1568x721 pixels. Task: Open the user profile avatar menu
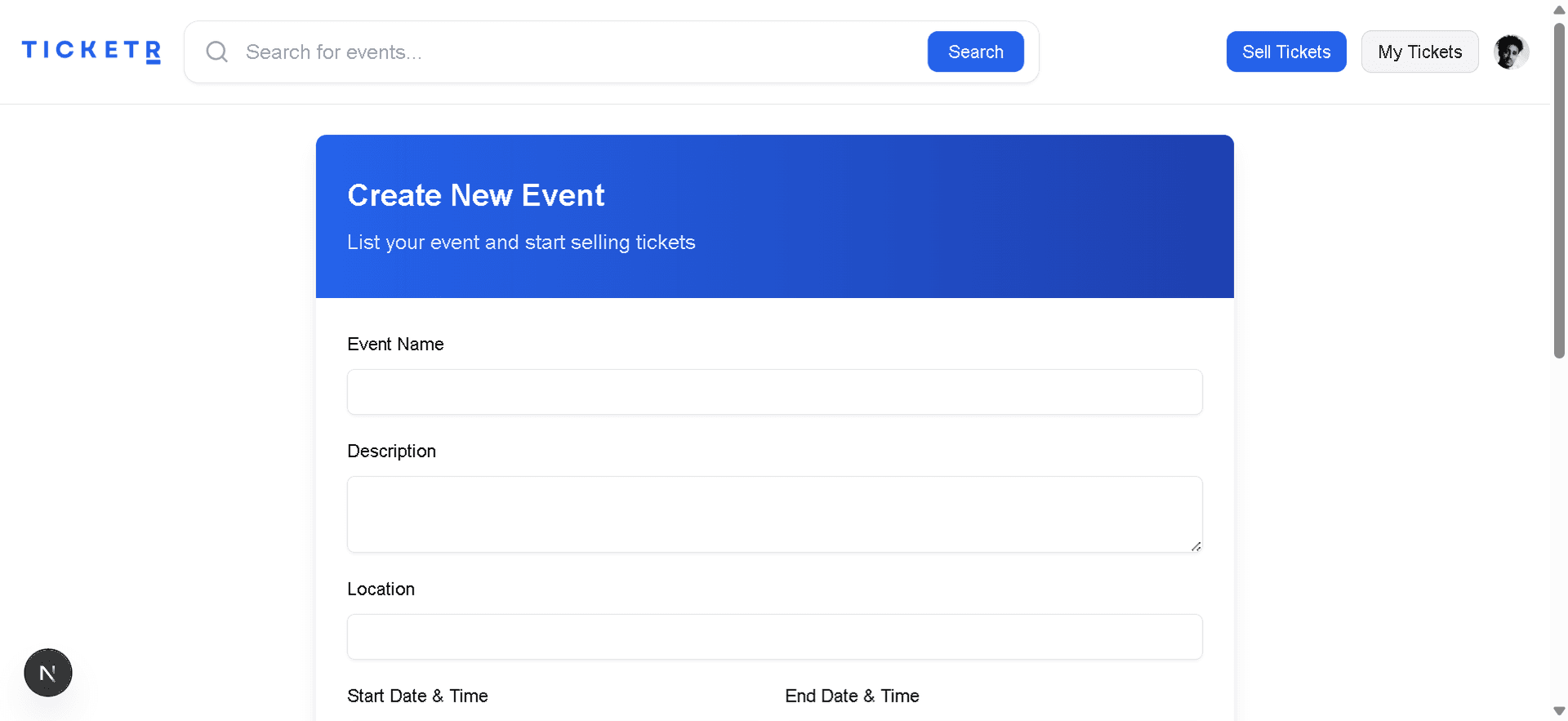click(x=1510, y=52)
